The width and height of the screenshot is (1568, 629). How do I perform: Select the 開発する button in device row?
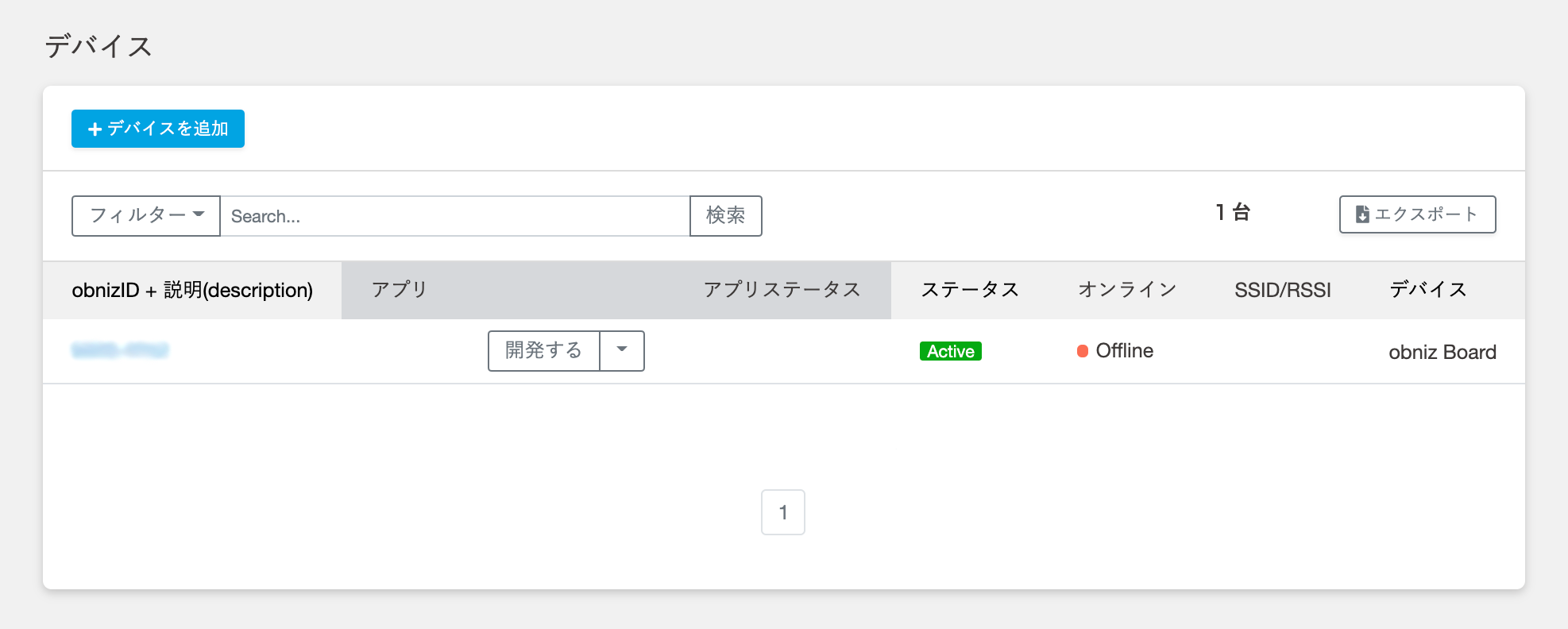coord(543,350)
